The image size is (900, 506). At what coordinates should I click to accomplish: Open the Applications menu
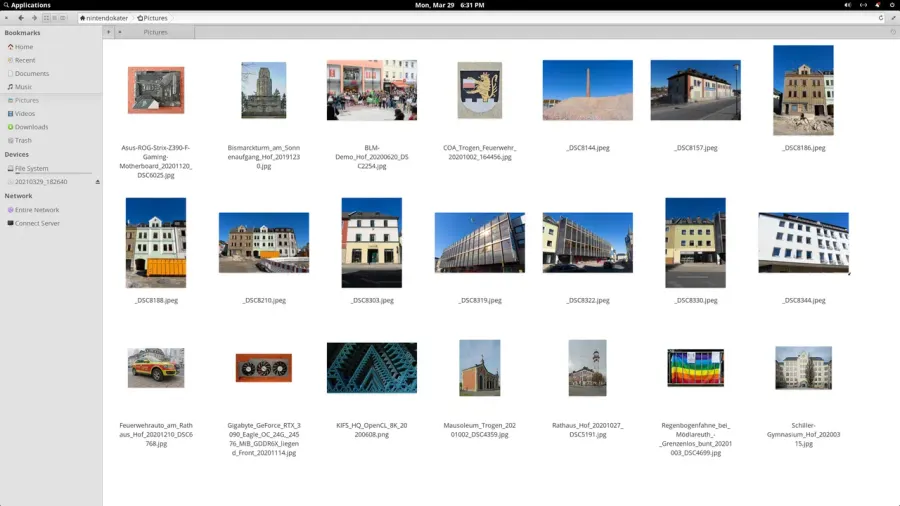point(27,5)
